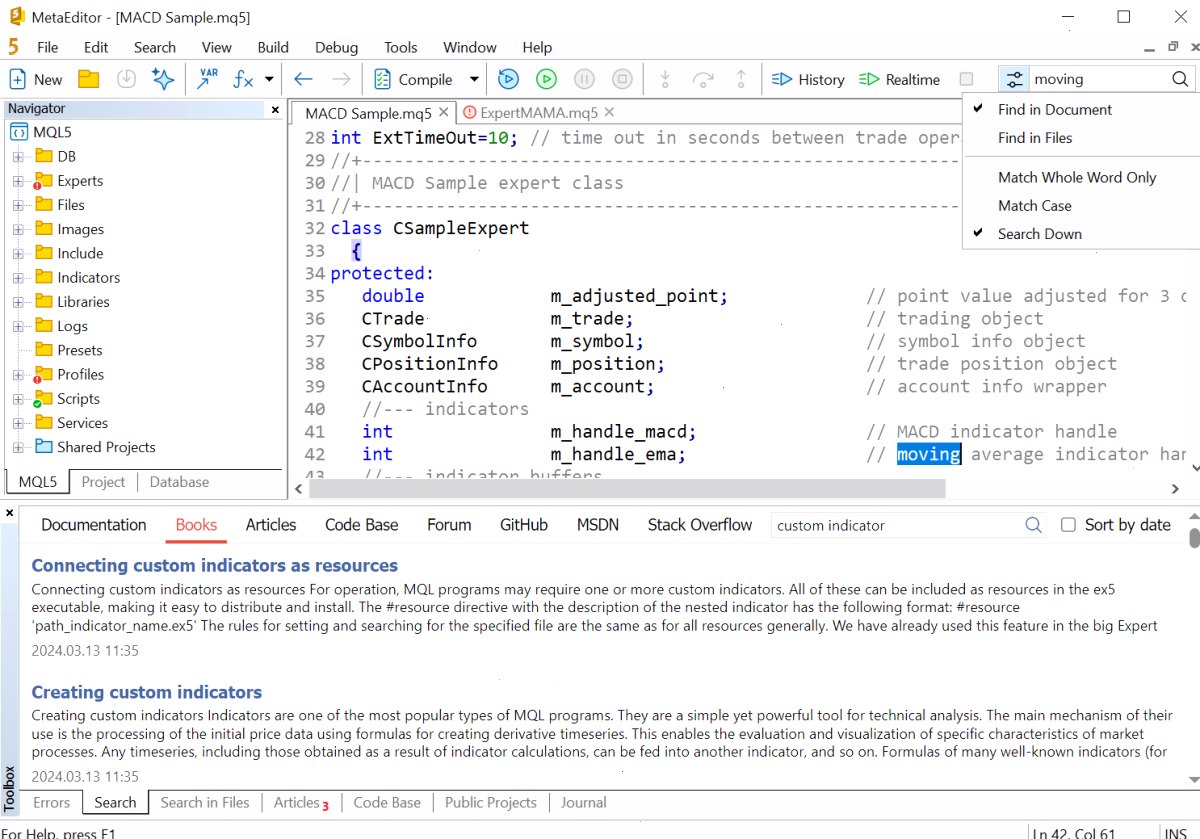Click the Compile toolbar button
Image resolution: width=1200 pixels, height=839 pixels.
click(x=414, y=80)
